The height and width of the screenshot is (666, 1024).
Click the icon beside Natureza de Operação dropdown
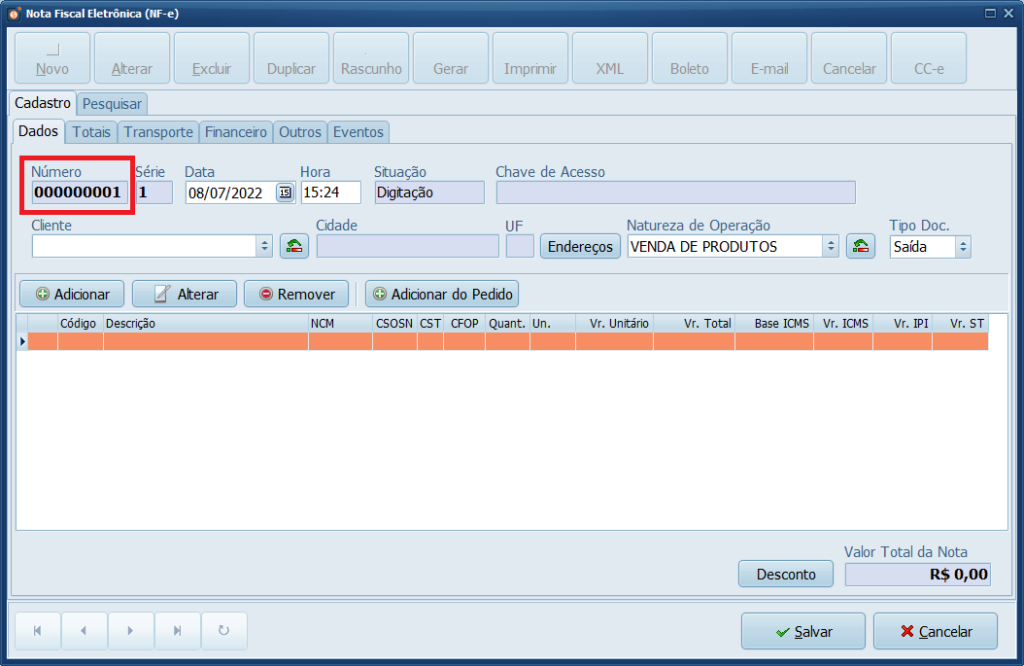pos(861,246)
